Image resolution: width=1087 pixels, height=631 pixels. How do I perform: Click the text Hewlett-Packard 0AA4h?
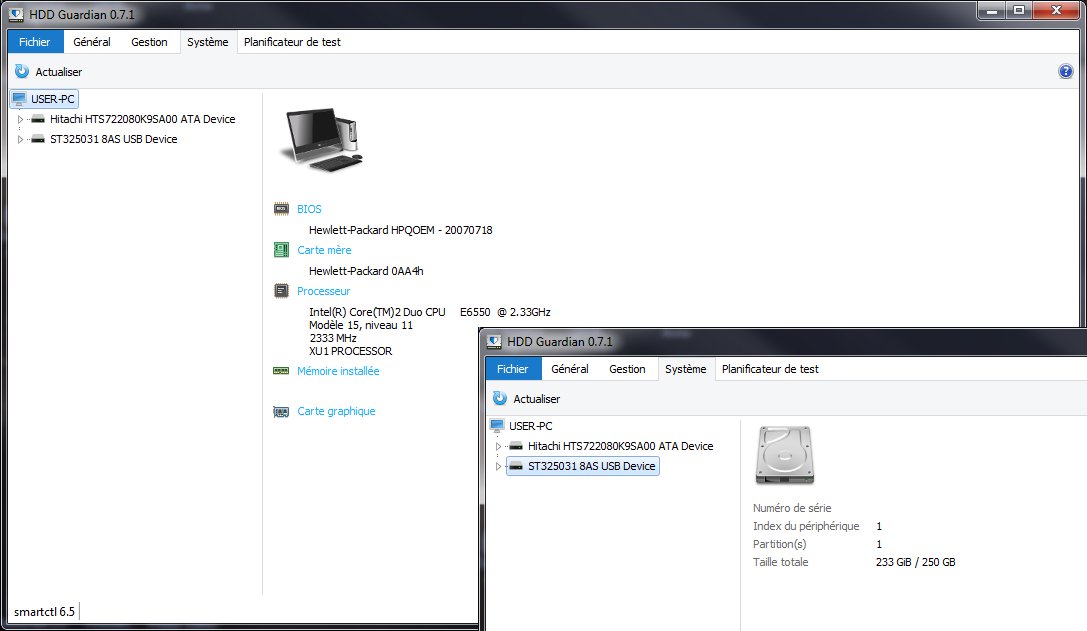click(x=366, y=271)
